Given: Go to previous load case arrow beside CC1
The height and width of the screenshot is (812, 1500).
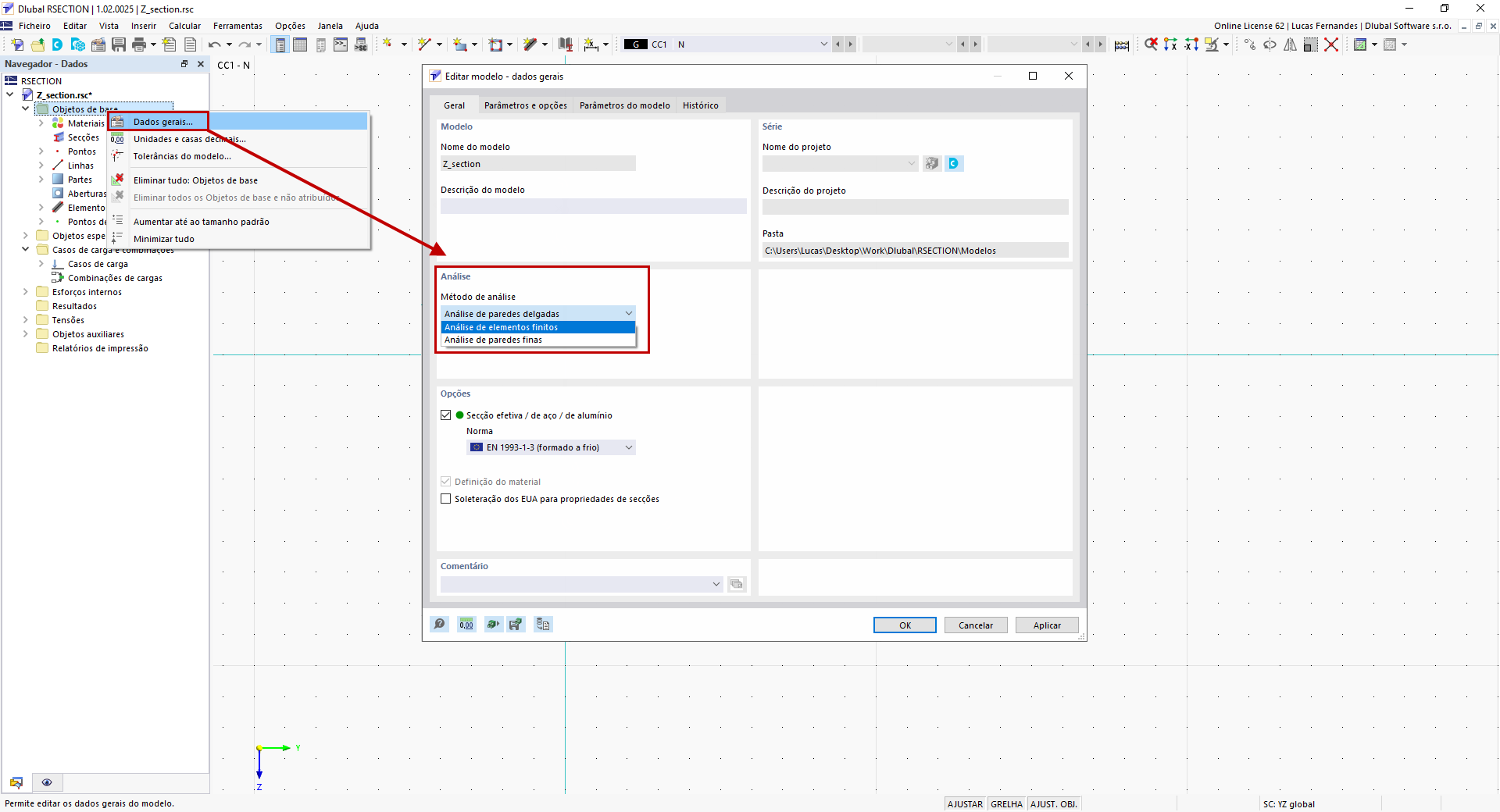Looking at the screenshot, I should click(x=837, y=45).
